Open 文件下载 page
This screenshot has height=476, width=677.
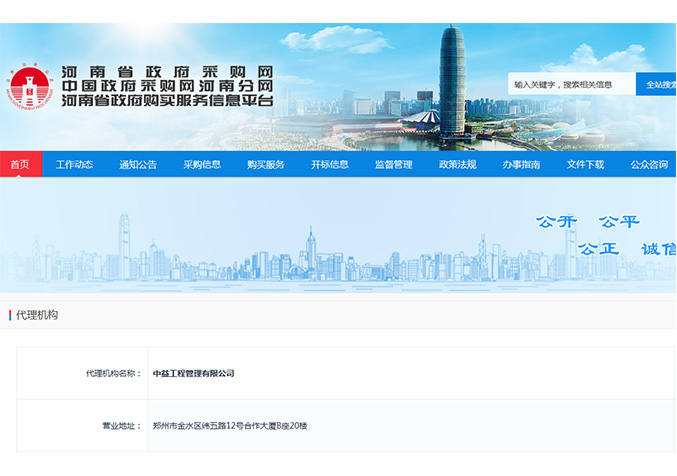(585, 164)
